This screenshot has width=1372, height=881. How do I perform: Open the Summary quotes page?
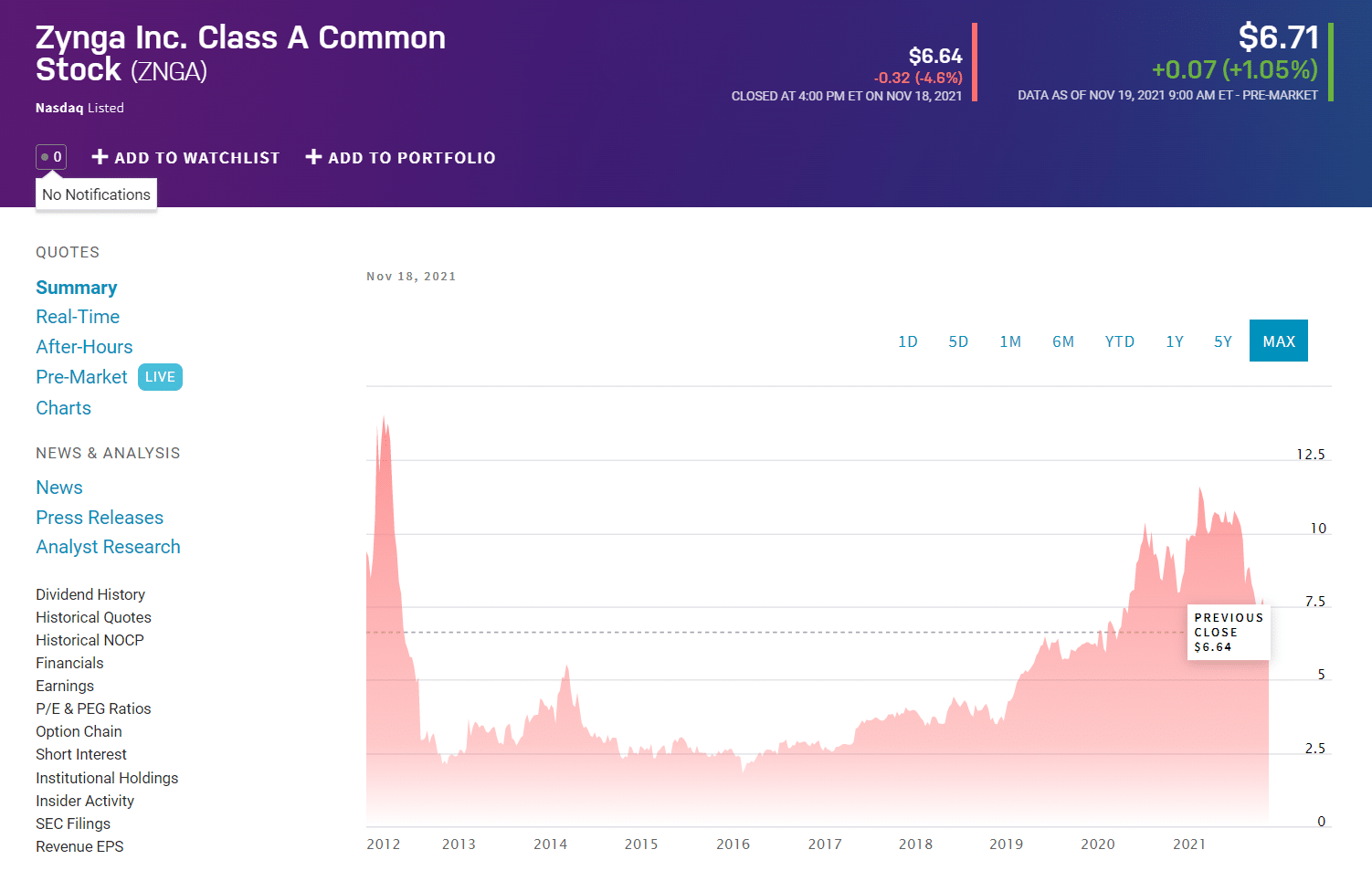77,288
